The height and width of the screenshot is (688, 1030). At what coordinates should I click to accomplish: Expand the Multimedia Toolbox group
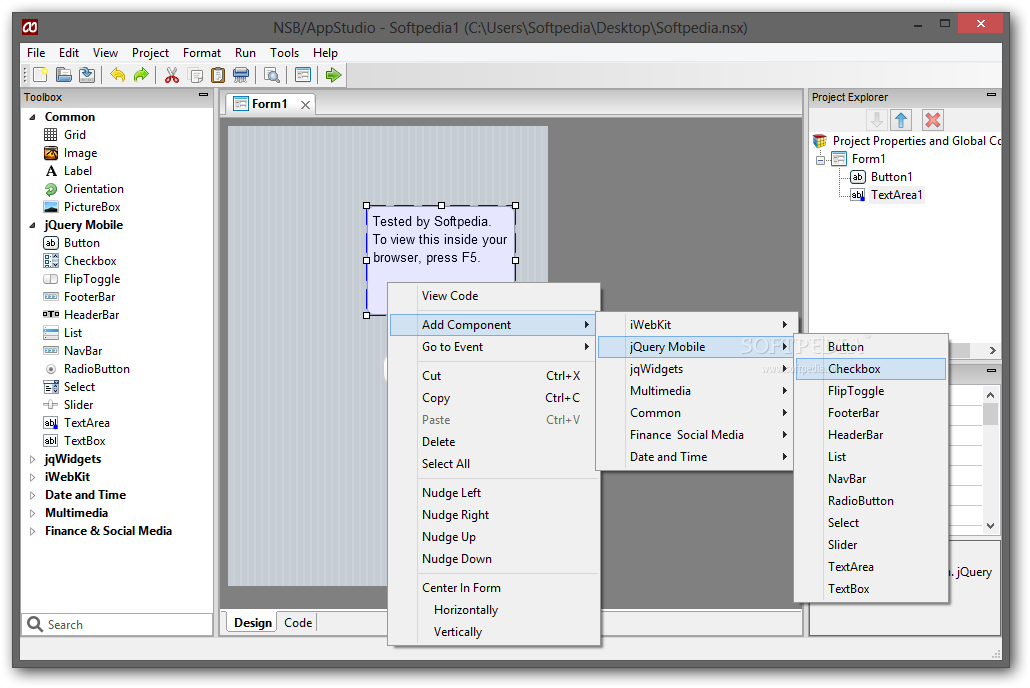click(x=32, y=513)
